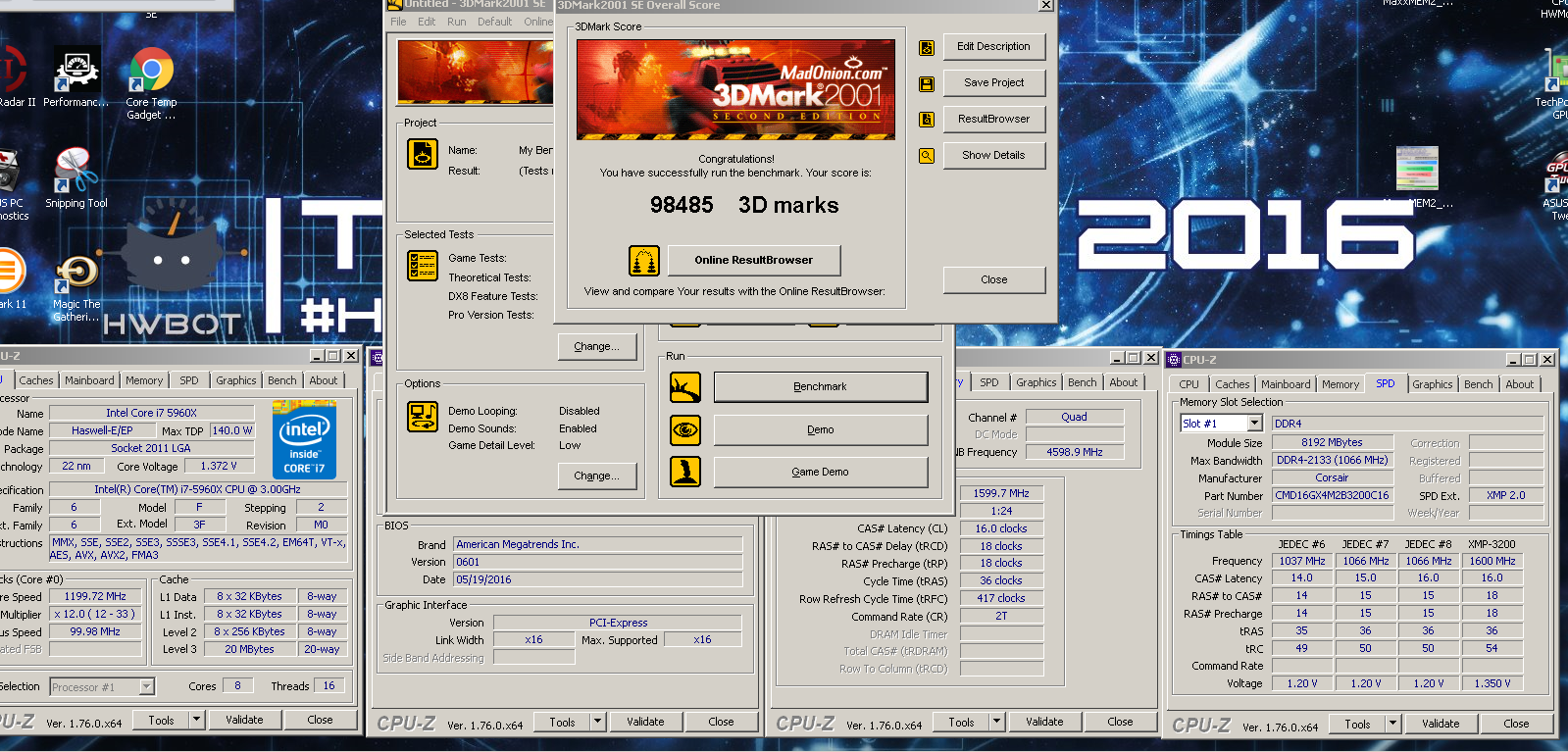Screen dimensions: 1568x752
Task: Open the Edit menu in 3DMark
Action: [427, 22]
